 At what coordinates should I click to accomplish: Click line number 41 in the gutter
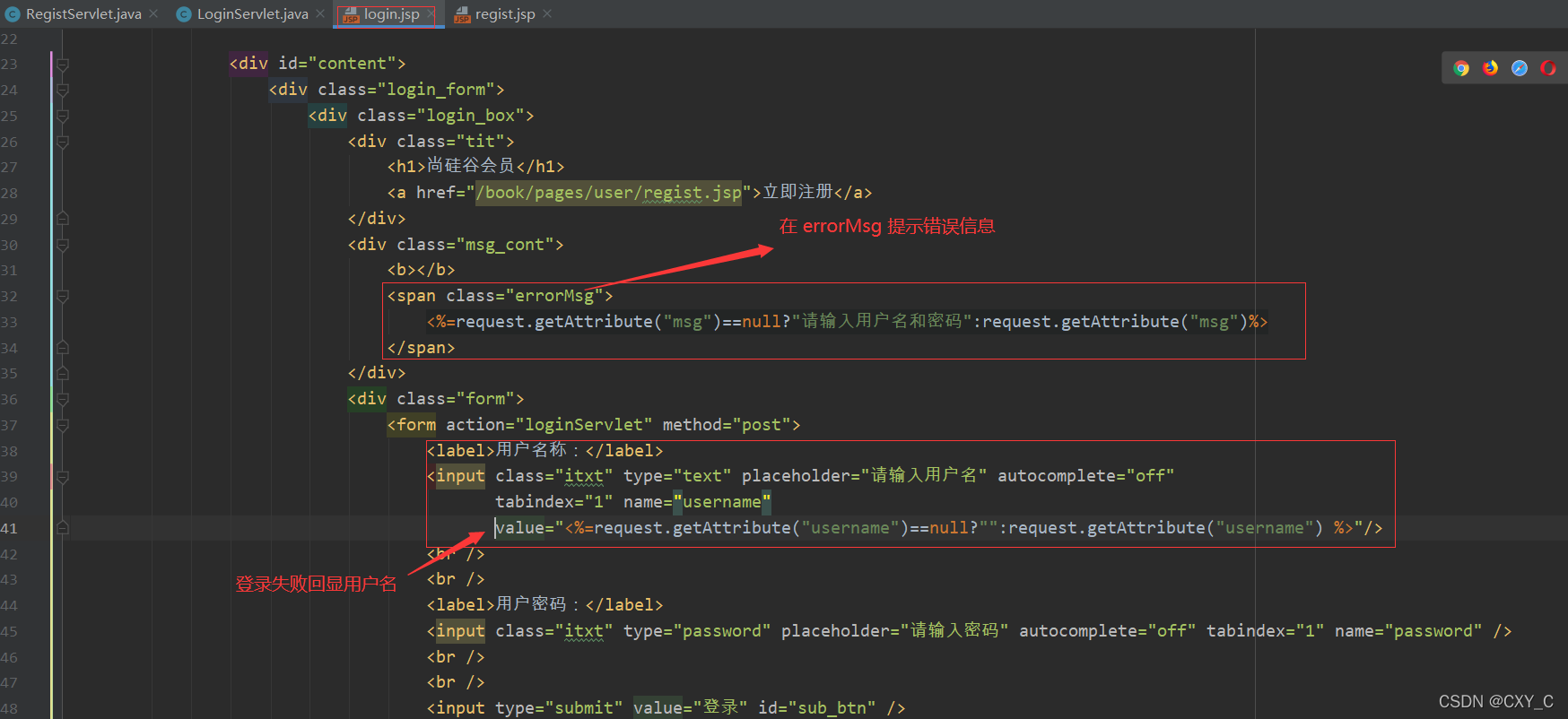[x=9, y=528]
